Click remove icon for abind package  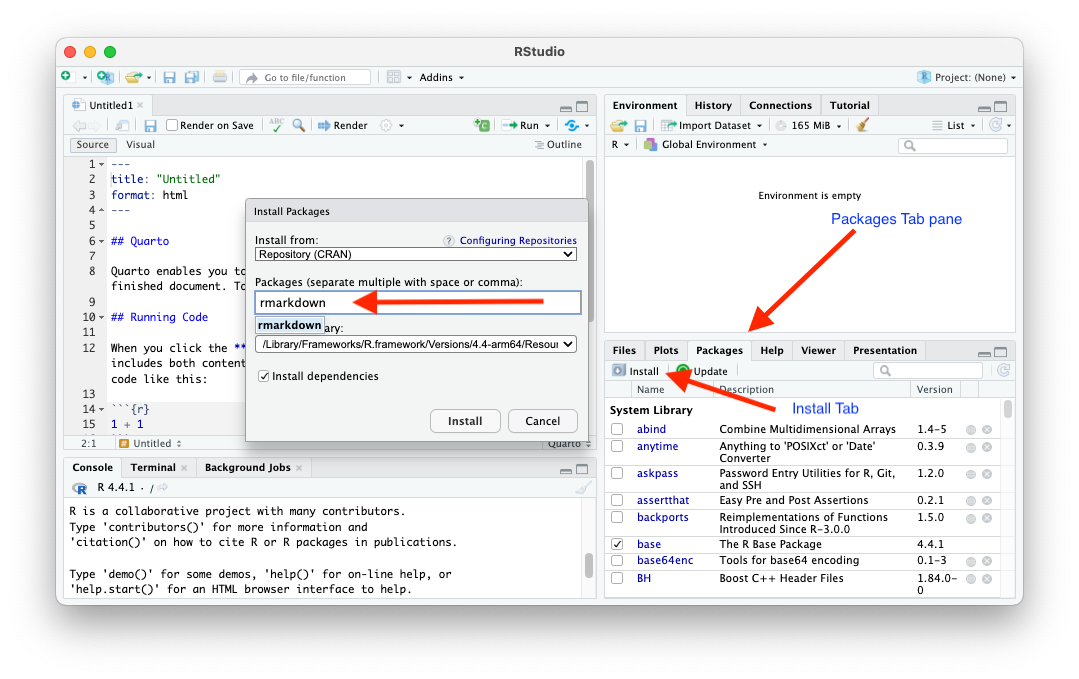[987, 429]
